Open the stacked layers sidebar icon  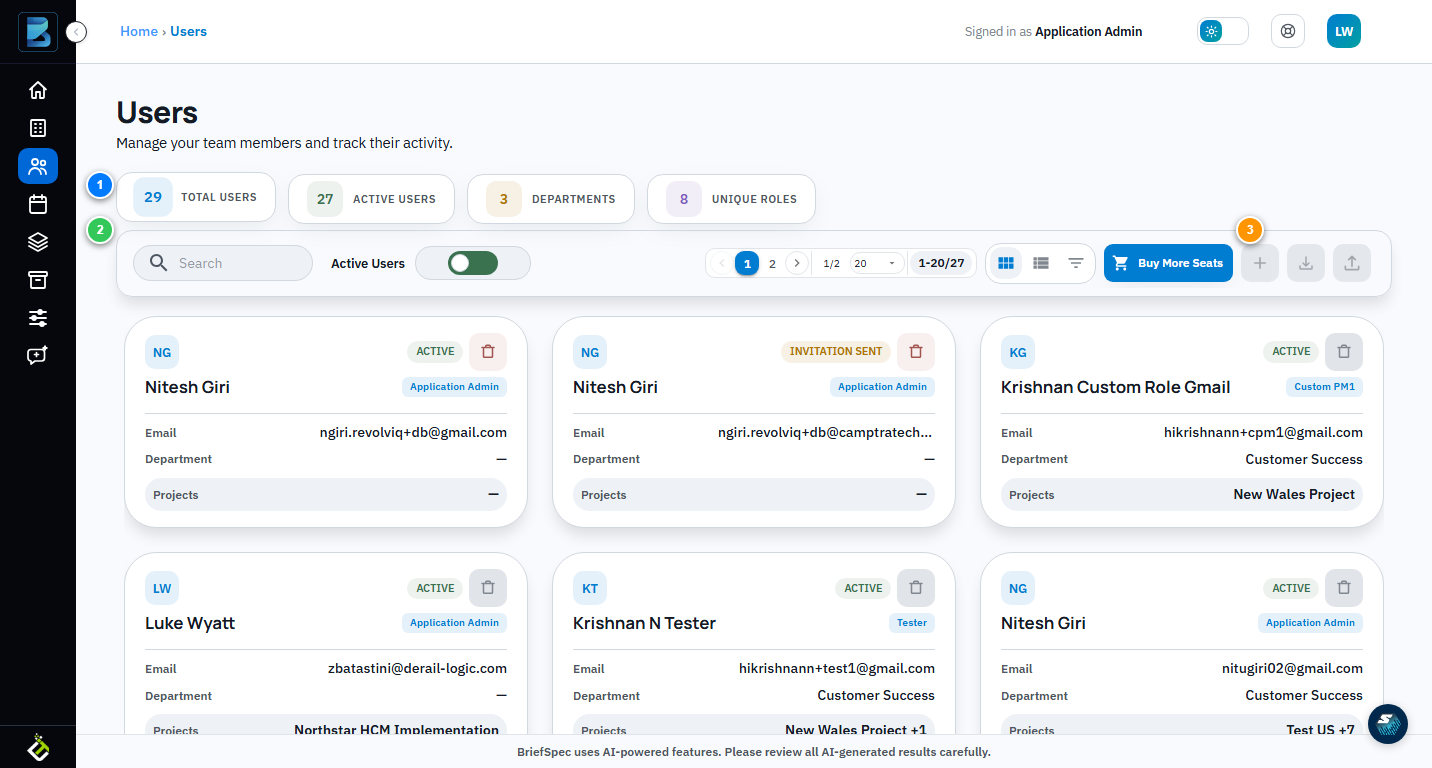[x=38, y=242]
